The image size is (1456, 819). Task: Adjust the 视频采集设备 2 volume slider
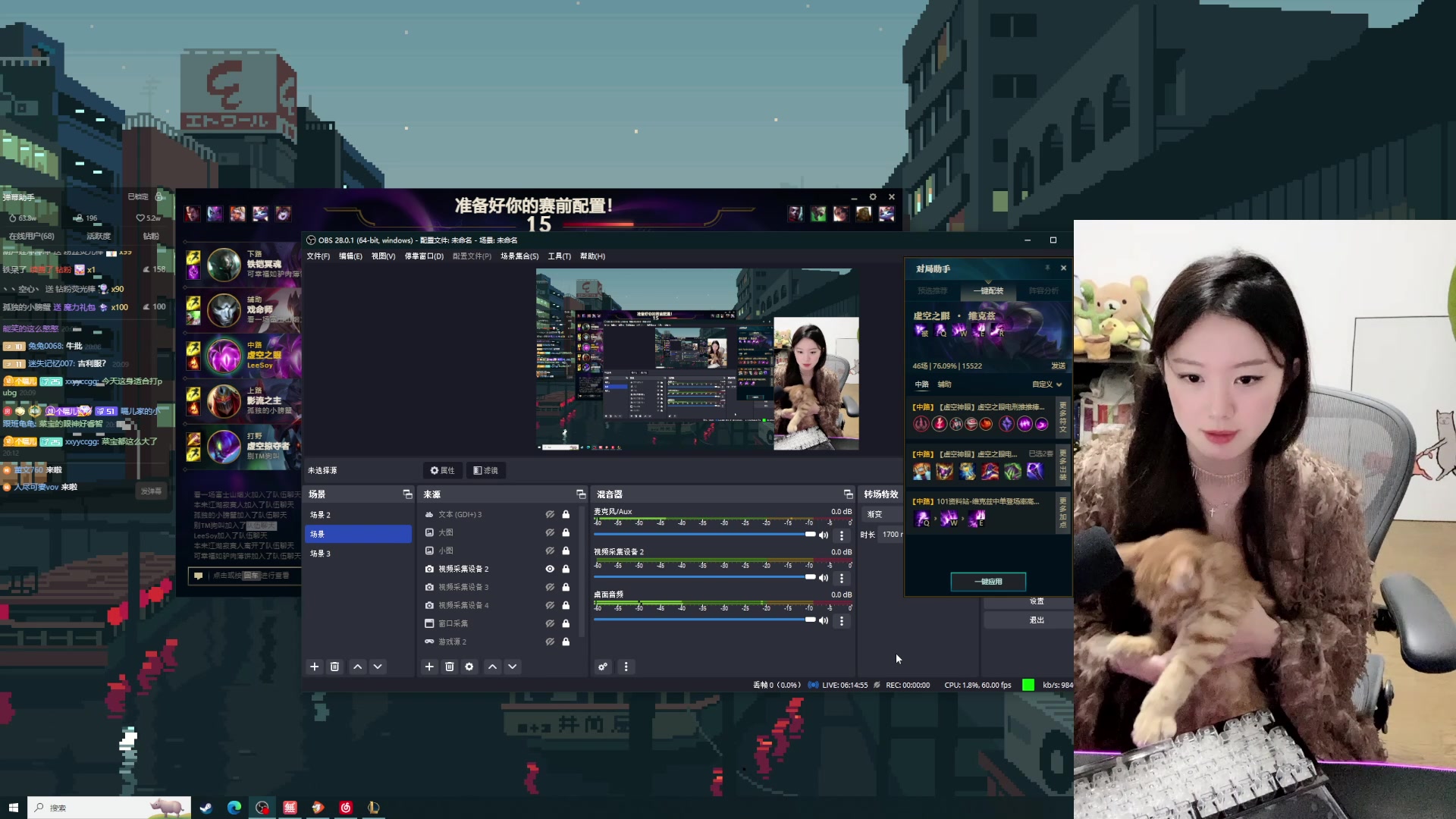pos(704,577)
